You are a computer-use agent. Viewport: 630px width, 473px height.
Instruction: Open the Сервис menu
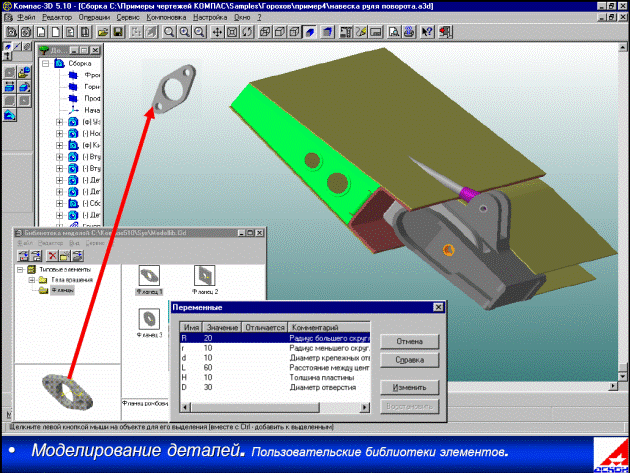128,17
